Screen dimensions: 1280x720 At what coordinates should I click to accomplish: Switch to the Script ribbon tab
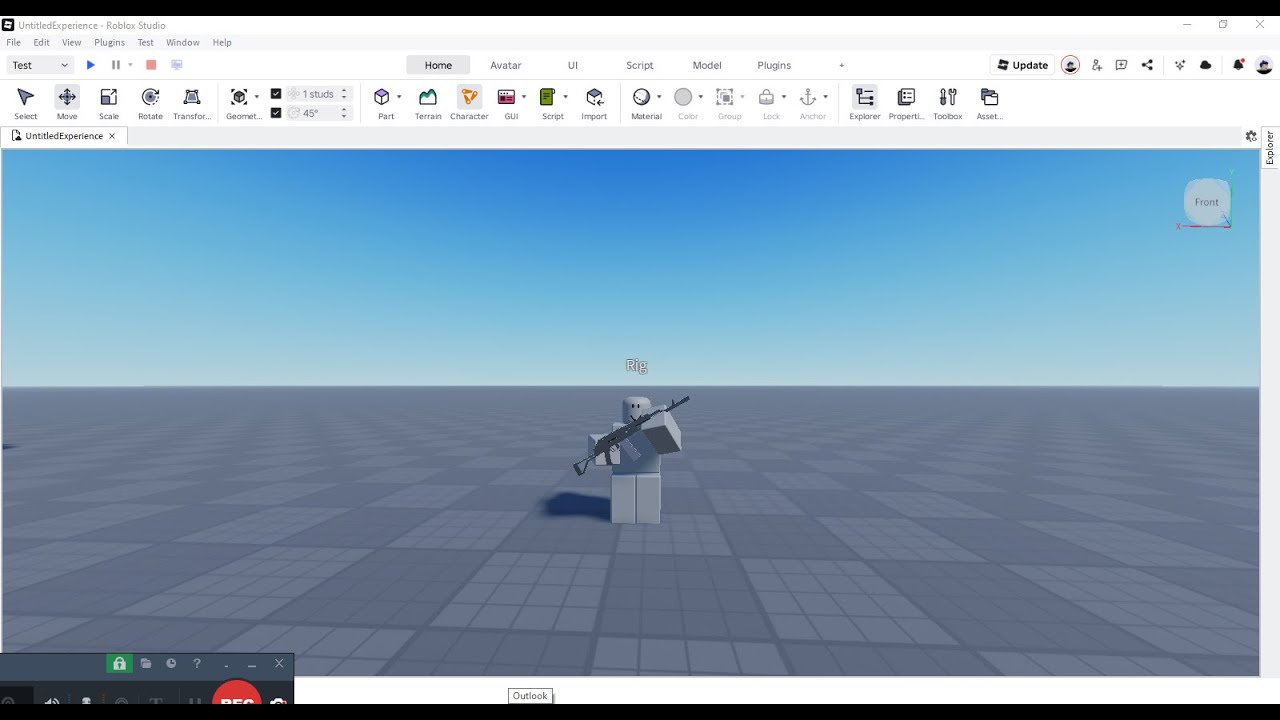[639, 65]
